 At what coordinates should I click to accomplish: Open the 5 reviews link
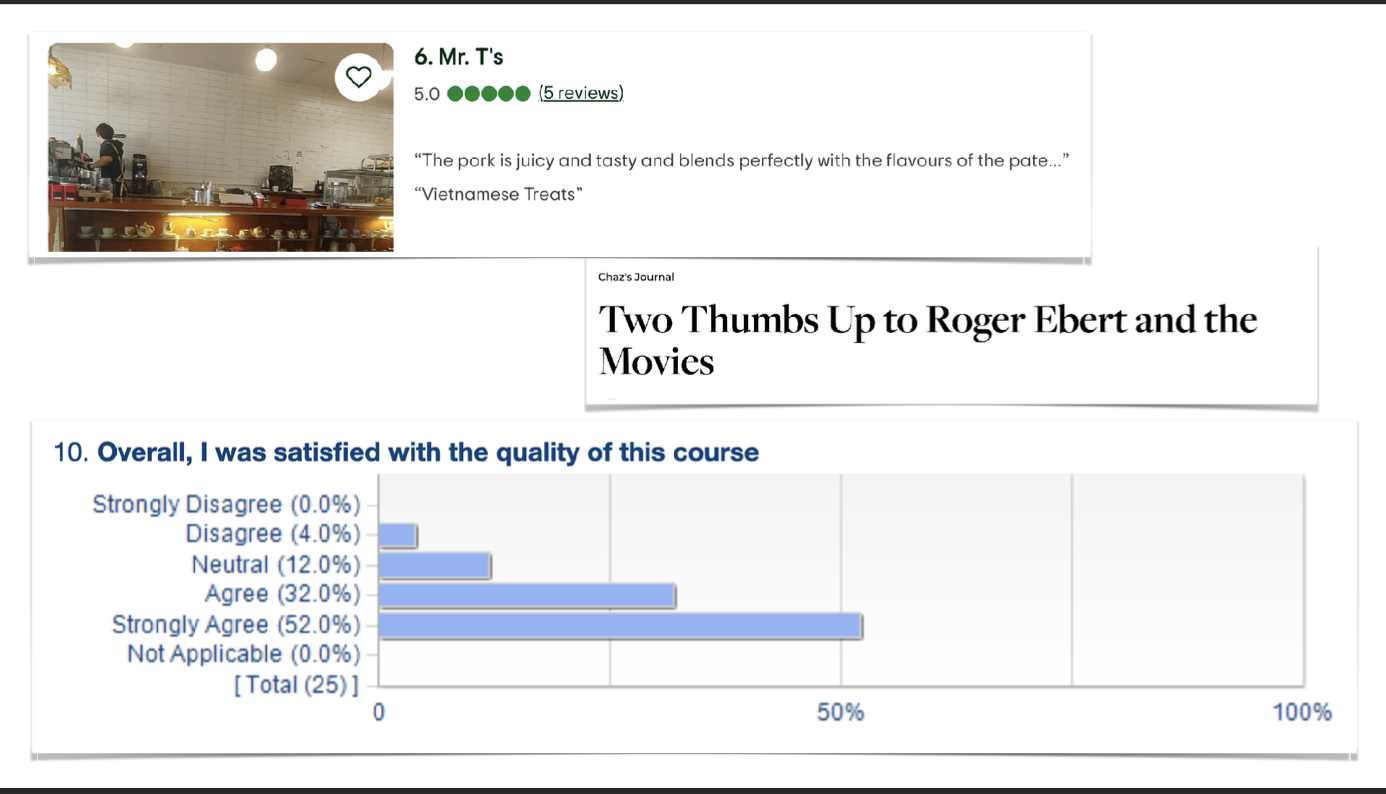581,93
